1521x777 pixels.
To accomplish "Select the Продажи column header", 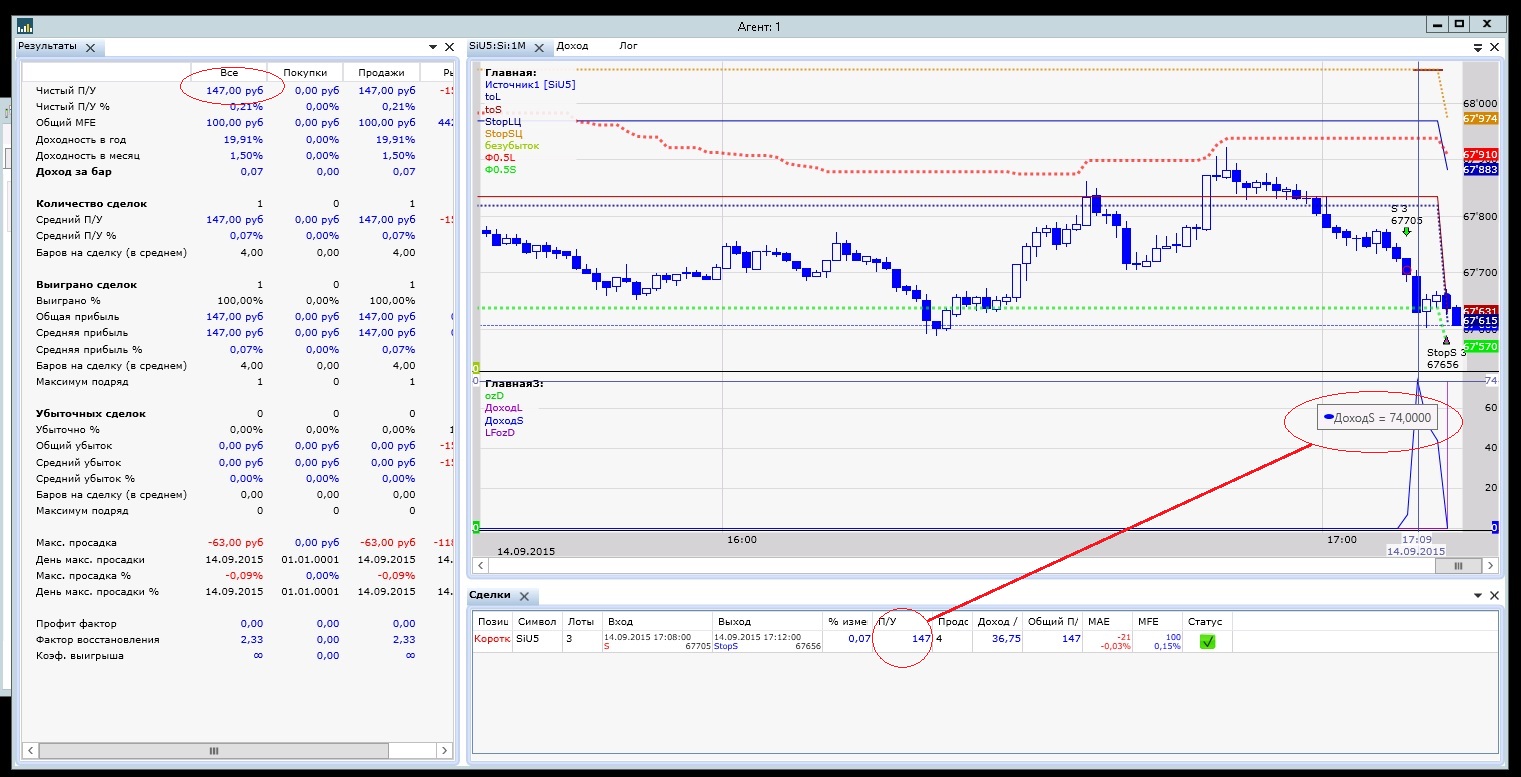I will click(x=380, y=73).
